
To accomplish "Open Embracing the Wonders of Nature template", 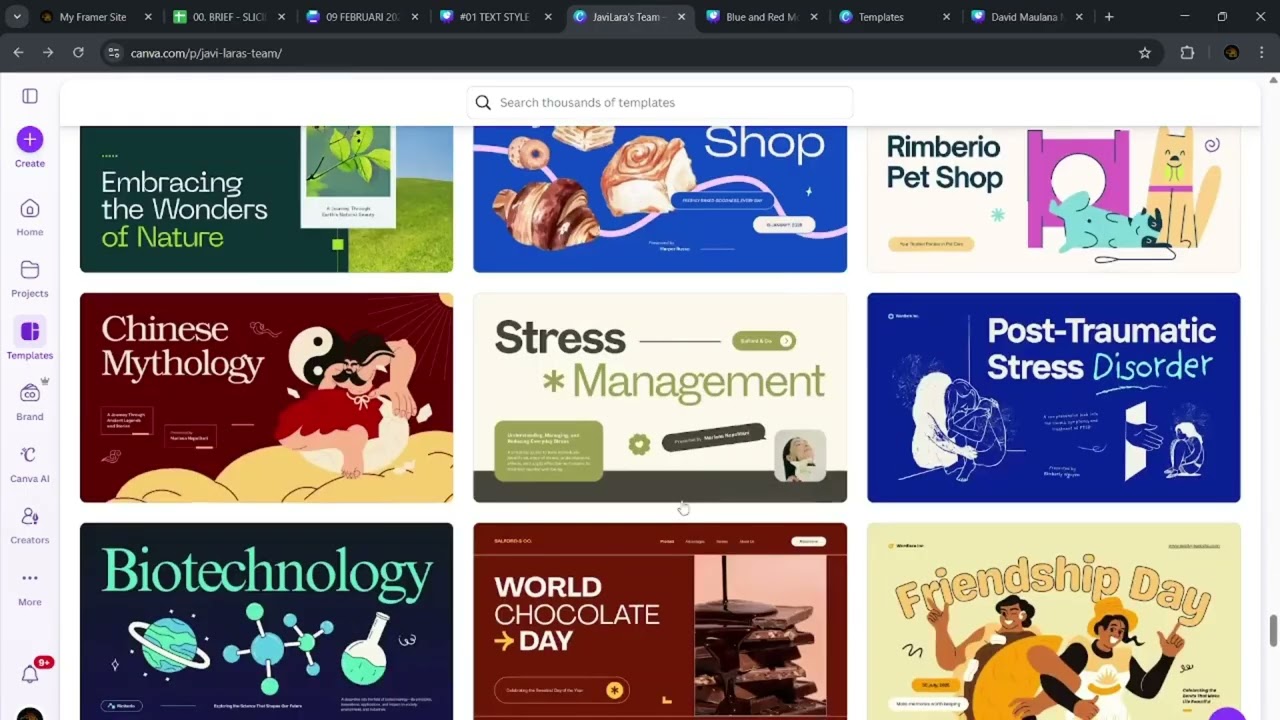I will [266, 199].
